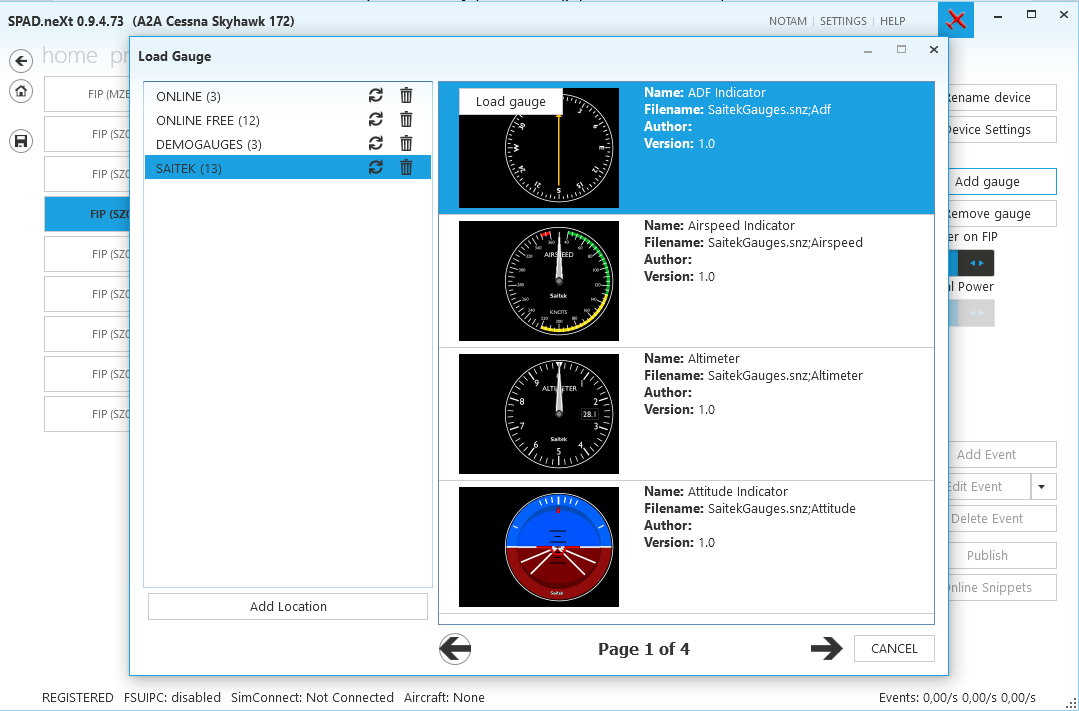Delete the SAITEK location via trash icon
The width and height of the screenshot is (1079, 711).
(x=406, y=167)
